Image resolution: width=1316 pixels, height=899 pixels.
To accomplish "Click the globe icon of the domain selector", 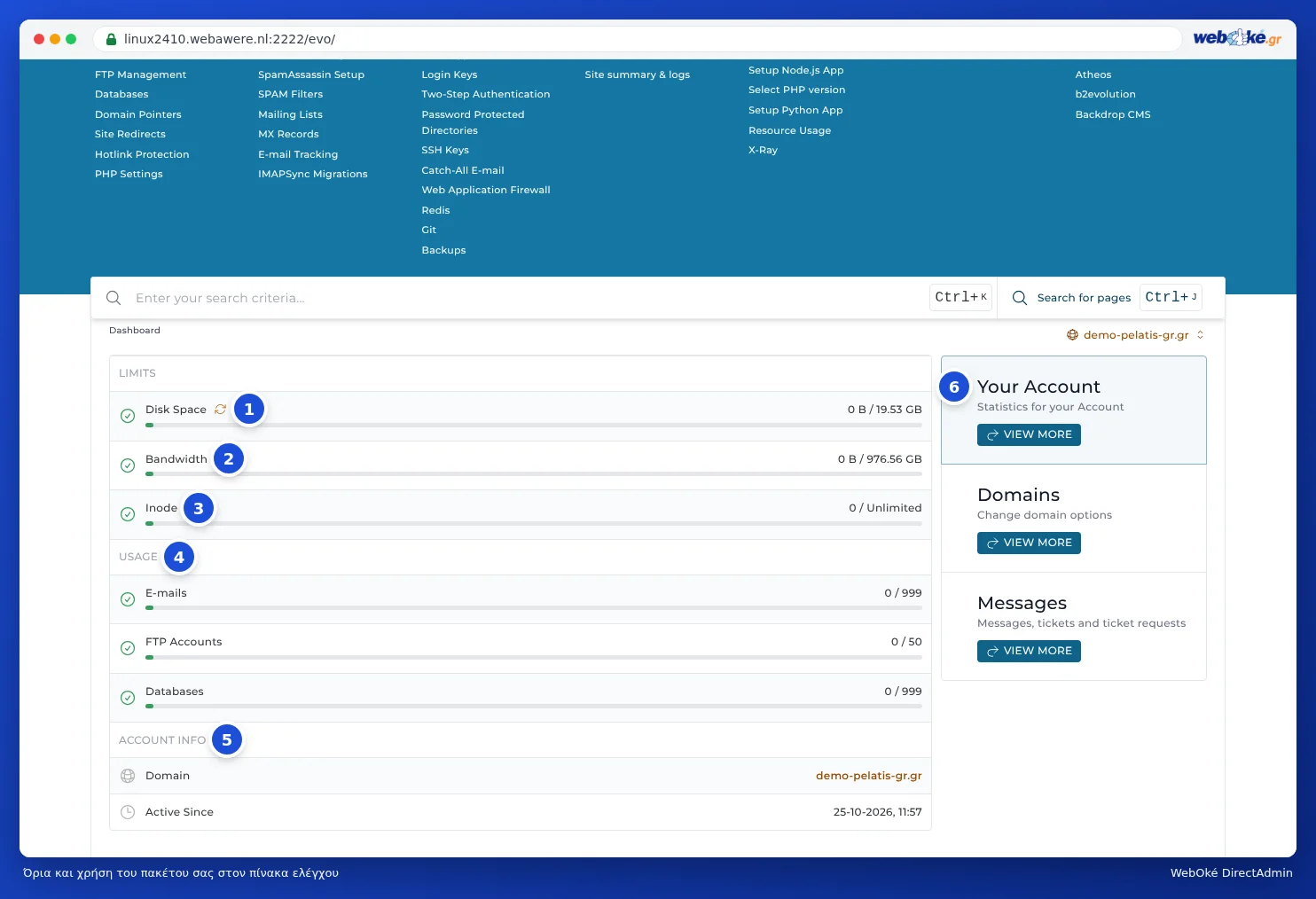I will point(1072,335).
